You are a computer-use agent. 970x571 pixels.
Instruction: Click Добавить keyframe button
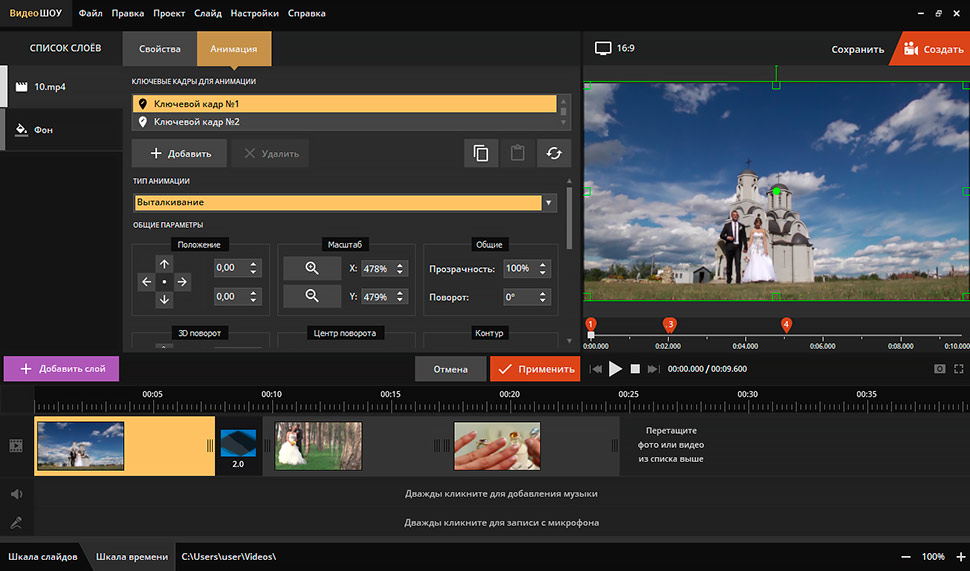point(179,153)
